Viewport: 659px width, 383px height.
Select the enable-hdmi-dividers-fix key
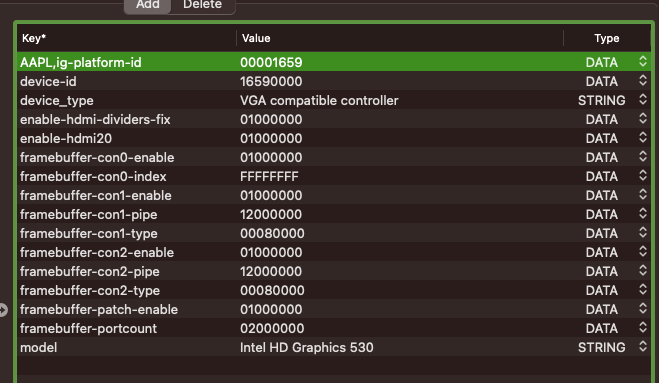(x=95, y=120)
